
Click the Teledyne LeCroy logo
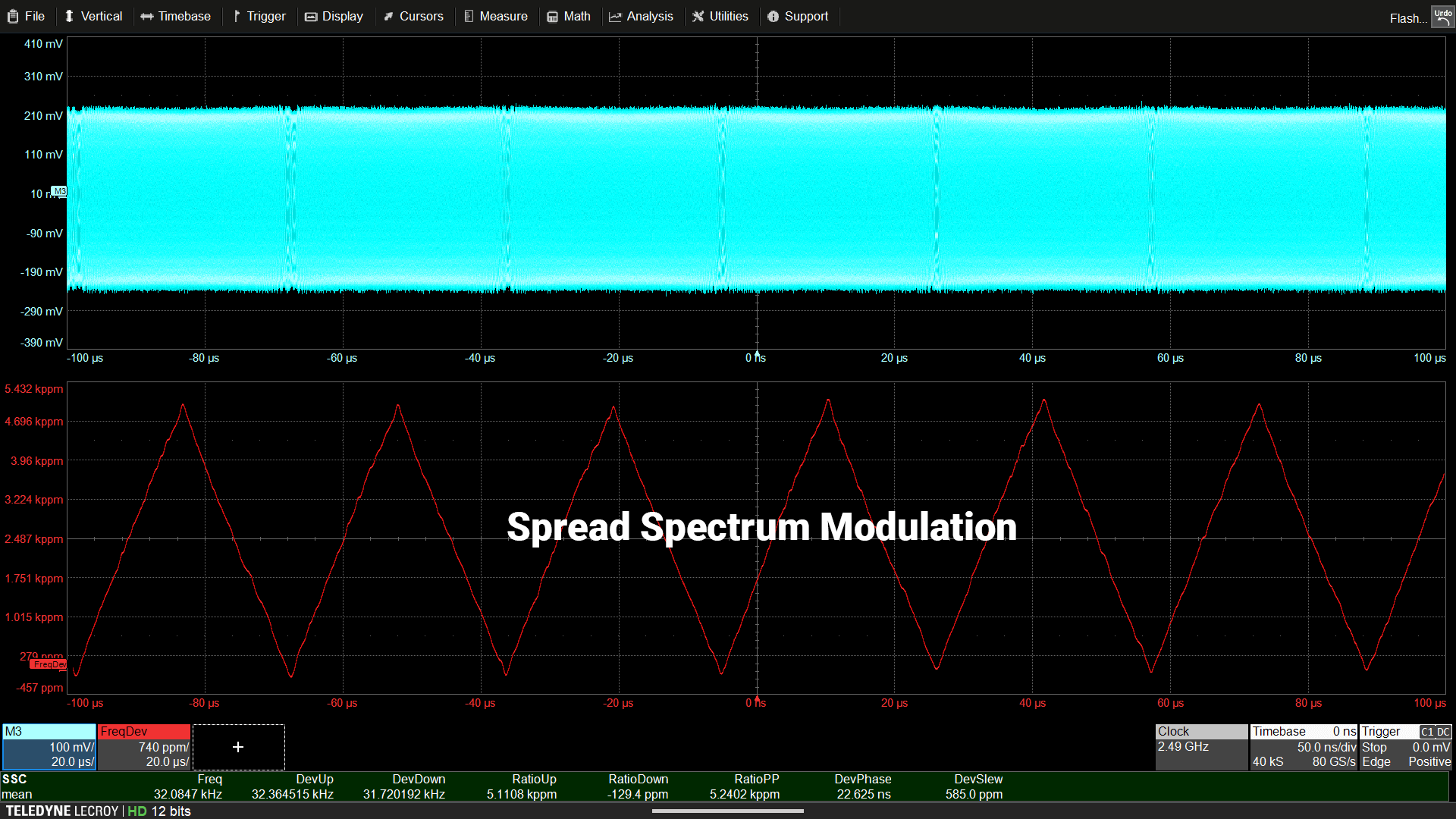pyautogui.click(x=62, y=811)
